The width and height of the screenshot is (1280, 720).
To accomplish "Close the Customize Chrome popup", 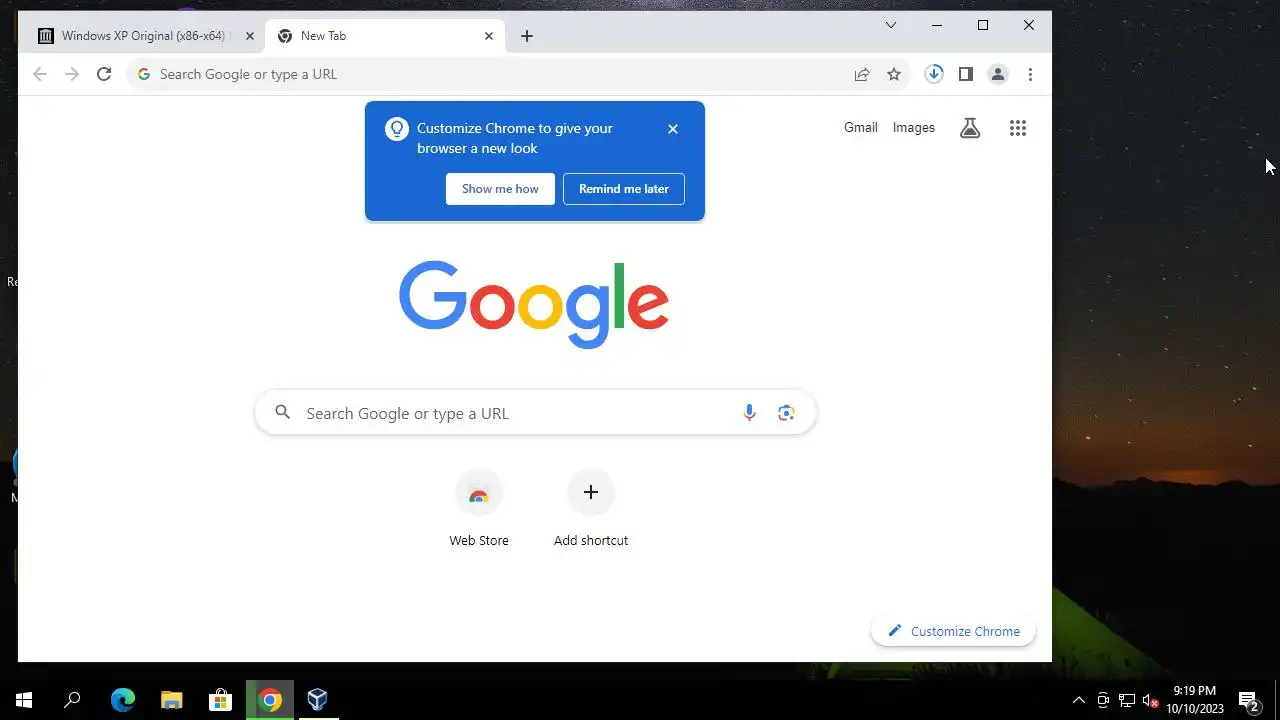I will pos(673,129).
